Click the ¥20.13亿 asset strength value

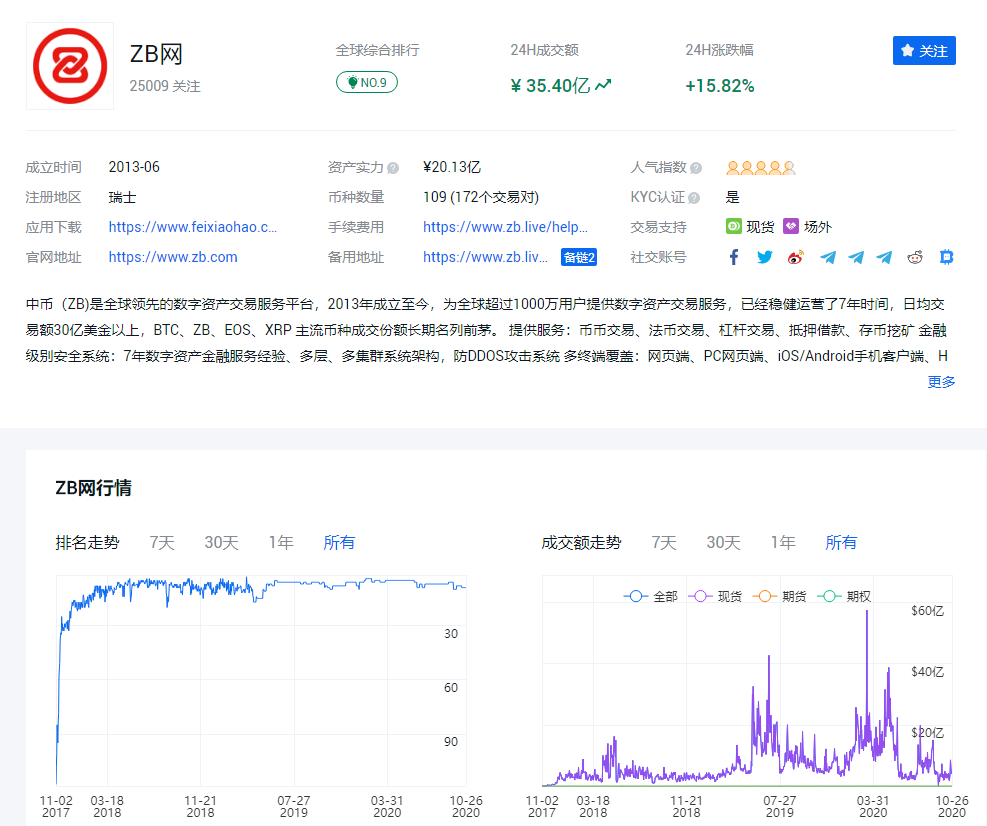[452, 167]
